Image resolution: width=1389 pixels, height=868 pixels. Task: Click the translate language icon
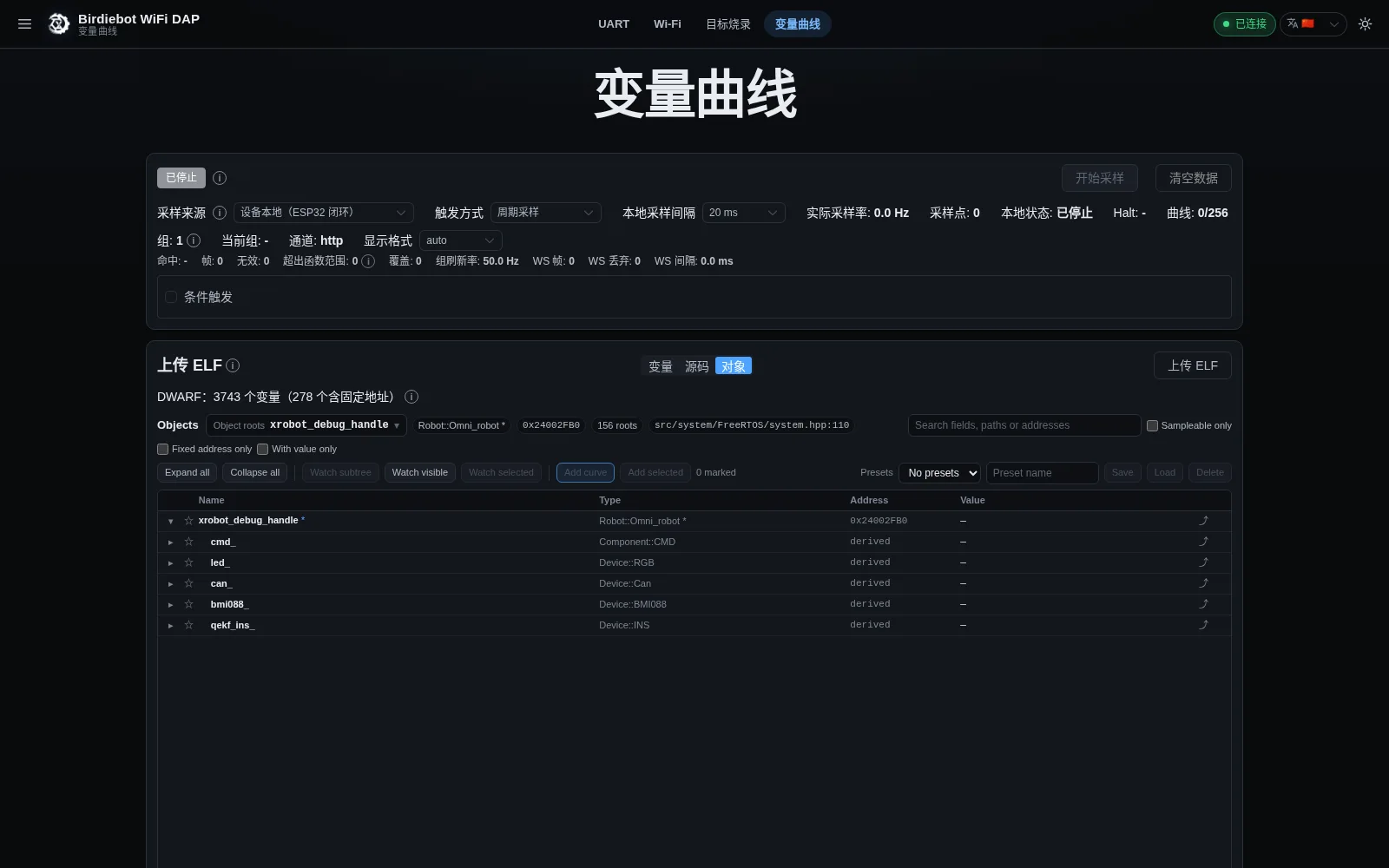click(1293, 23)
